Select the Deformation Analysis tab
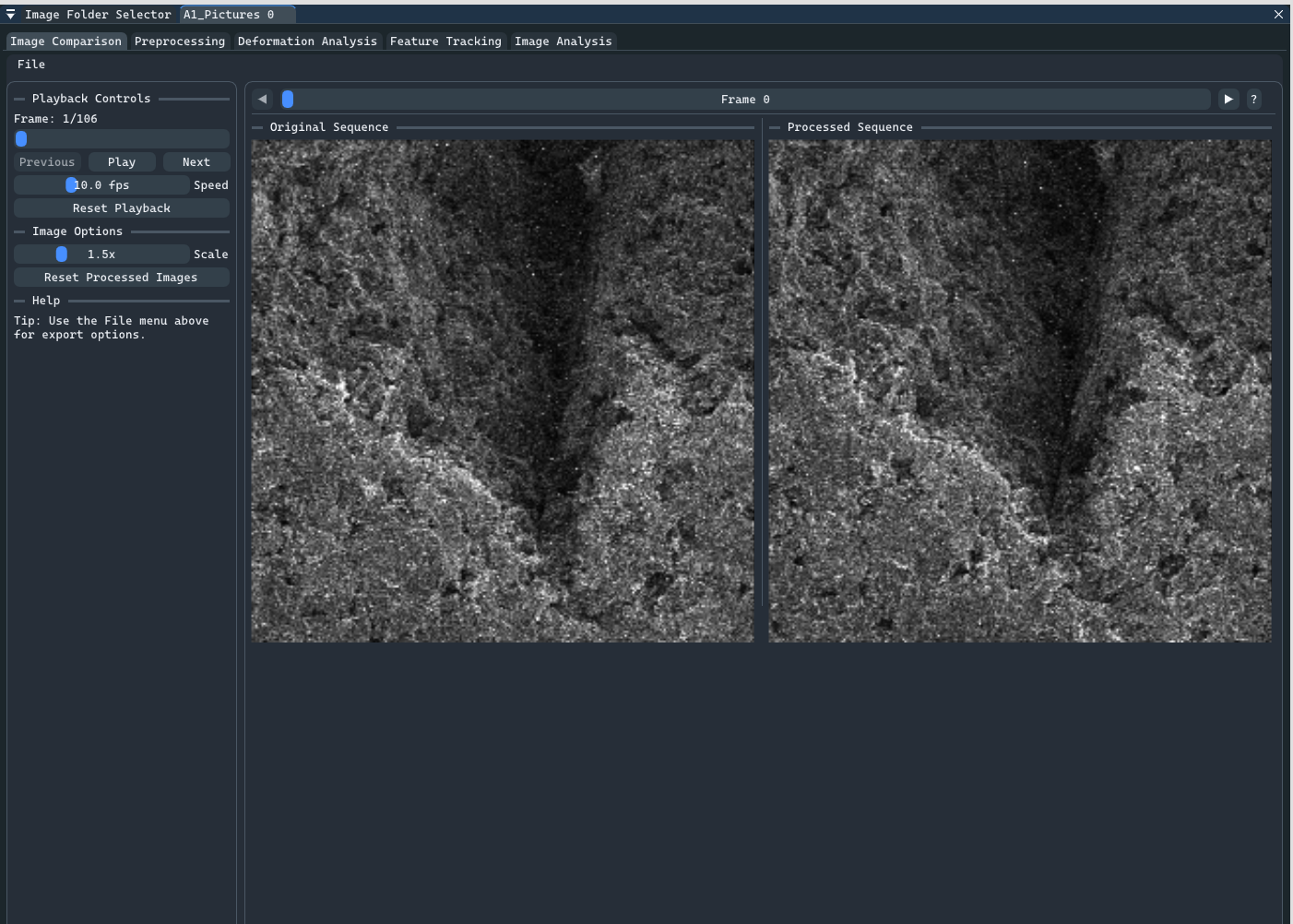The height and width of the screenshot is (924, 1293). tap(307, 41)
